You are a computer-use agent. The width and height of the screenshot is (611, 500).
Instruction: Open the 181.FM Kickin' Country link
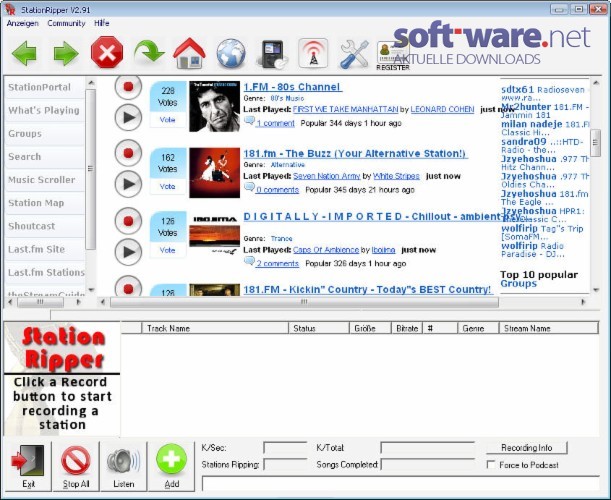point(367,290)
